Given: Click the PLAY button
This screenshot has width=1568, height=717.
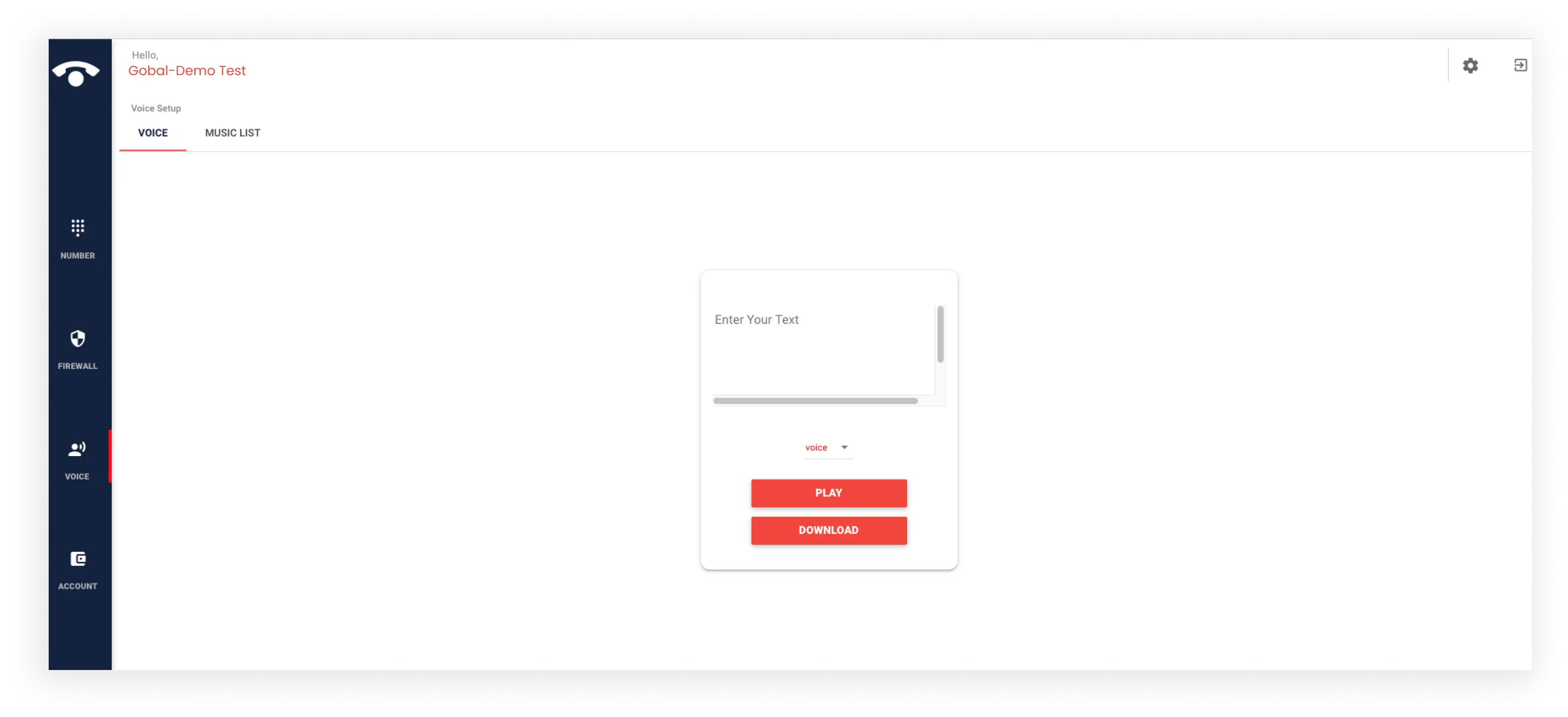Looking at the screenshot, I should (x=828, y=492).
